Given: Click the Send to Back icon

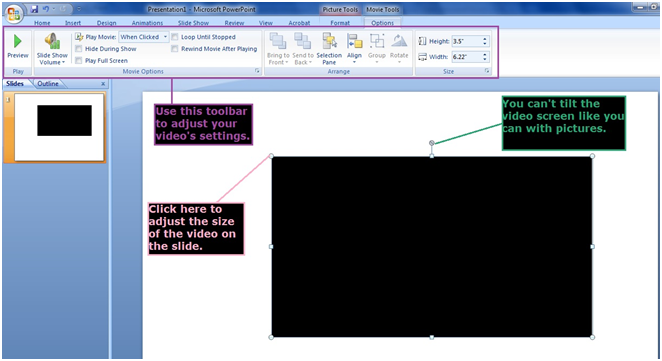Looking at the screenshot, I should 302,42.
